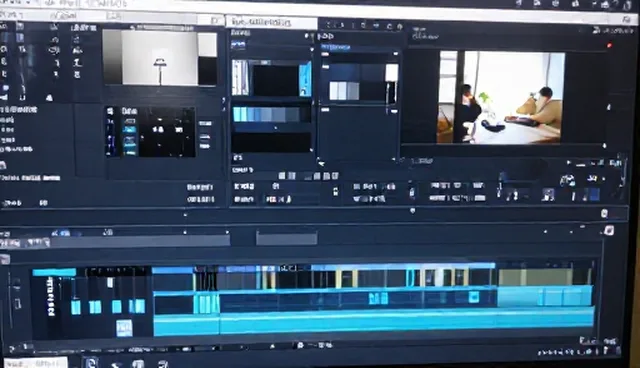Open the third pinned app in the taskbar
Image resolution: width=640 pixels, height=368 pixels.
(x=138, y=364)
